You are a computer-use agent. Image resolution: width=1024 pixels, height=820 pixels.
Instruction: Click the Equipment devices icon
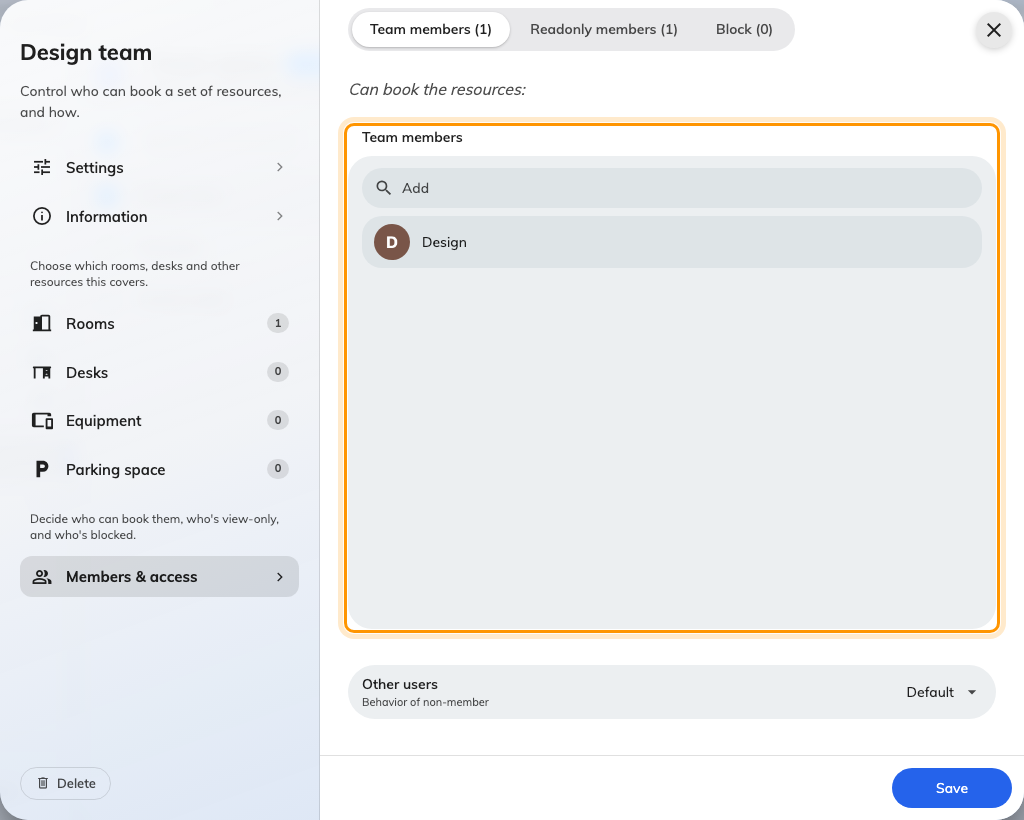pyautogui.click(x=42, y=420)
